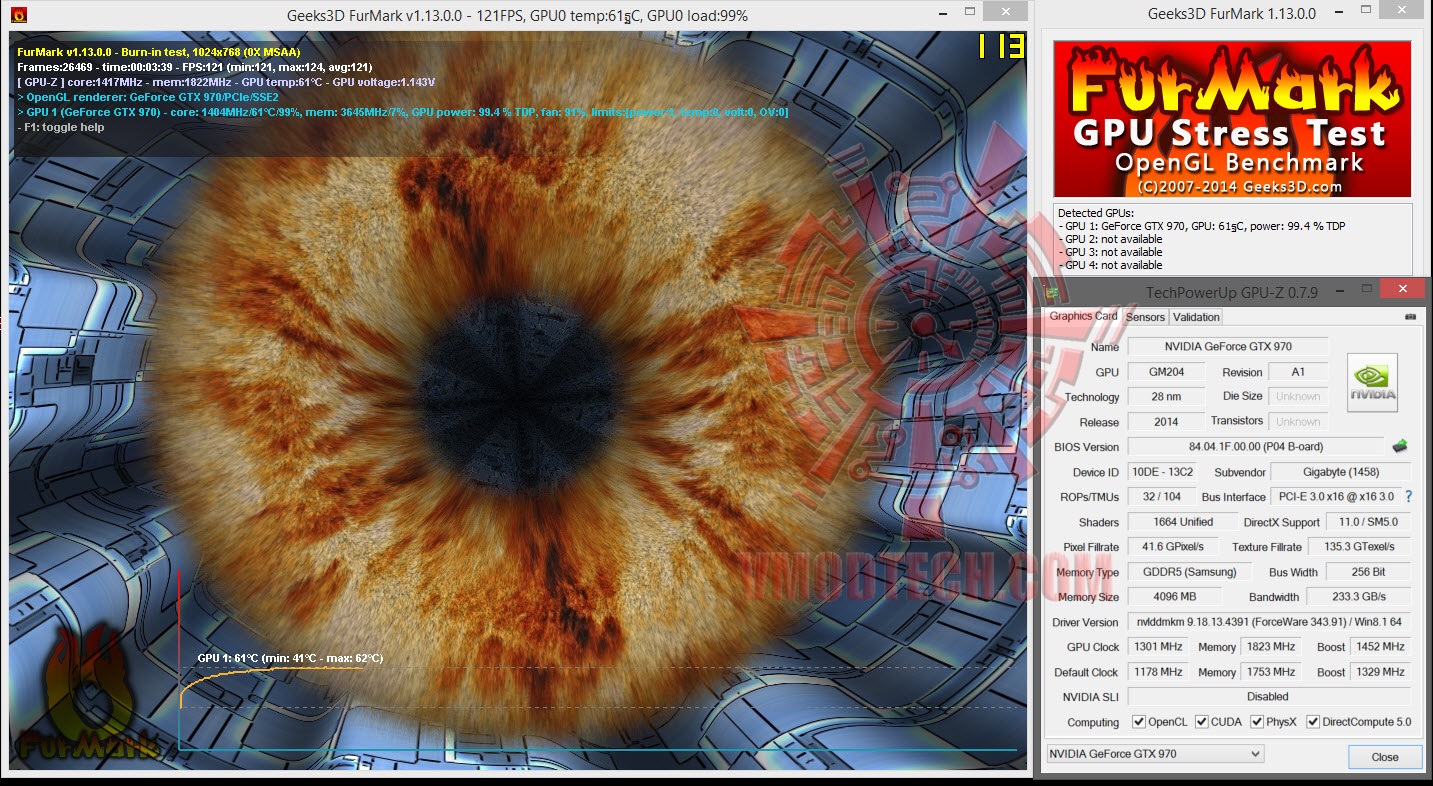Click the Bus Width field showing 256 Bit

point(1368,572)
